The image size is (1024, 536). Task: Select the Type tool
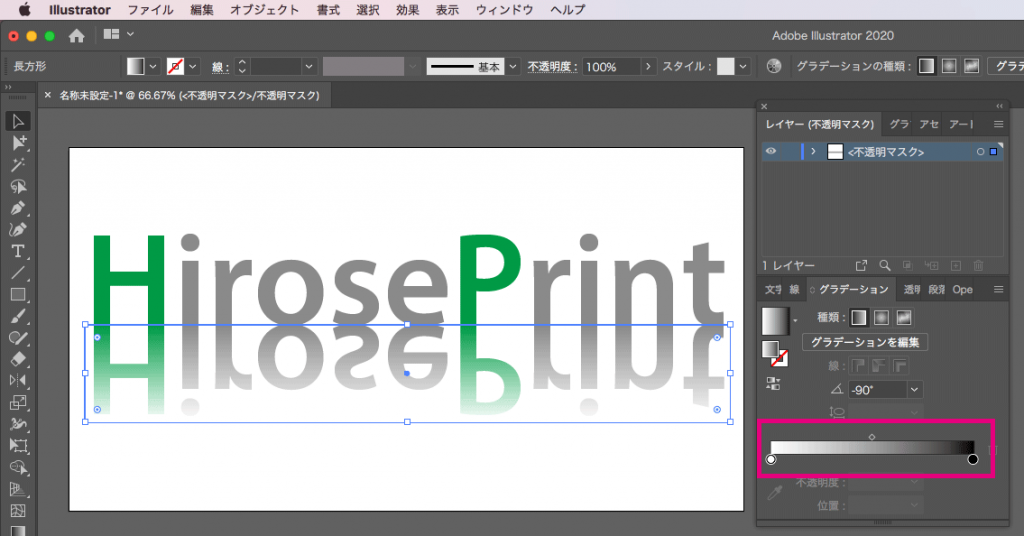18,251
